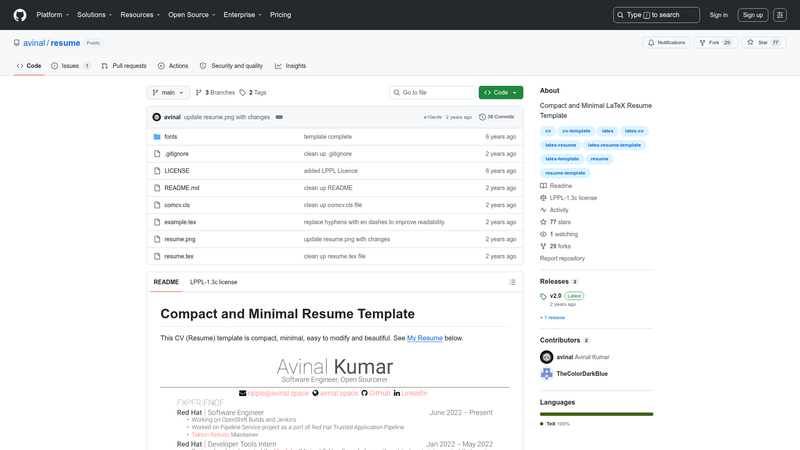This screenshot has height=450, width=800.
Task: View the 3 Branches link
Action: [x=215, y=92]
